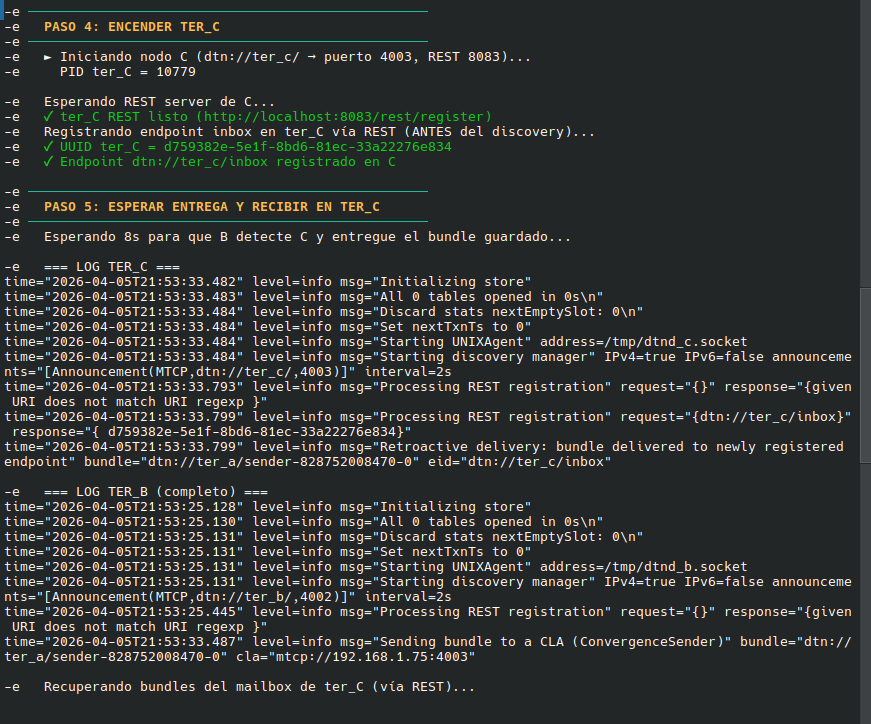Click the "Recuperando bundles del mailbox" line
Image resolution: width=871 pixels, height=724 pixels.
coord(259,687)
